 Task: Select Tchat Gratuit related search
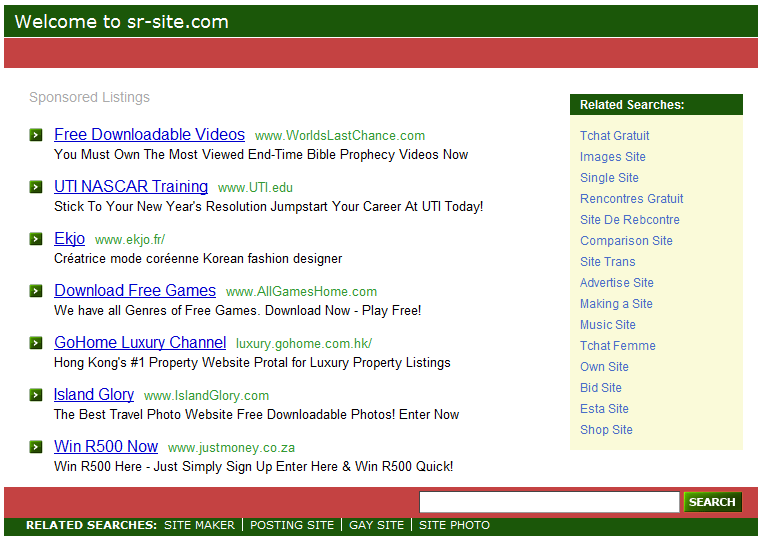coord(615,136)
